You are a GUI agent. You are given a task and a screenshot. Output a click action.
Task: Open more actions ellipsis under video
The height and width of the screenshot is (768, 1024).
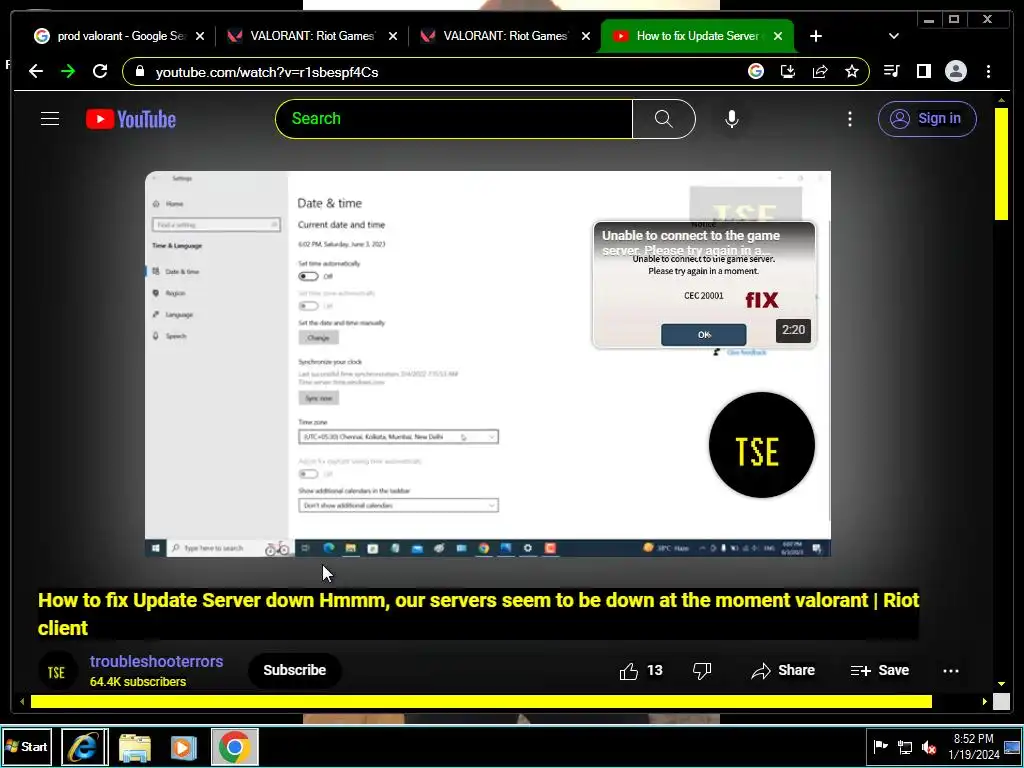(x=951, y=671)
